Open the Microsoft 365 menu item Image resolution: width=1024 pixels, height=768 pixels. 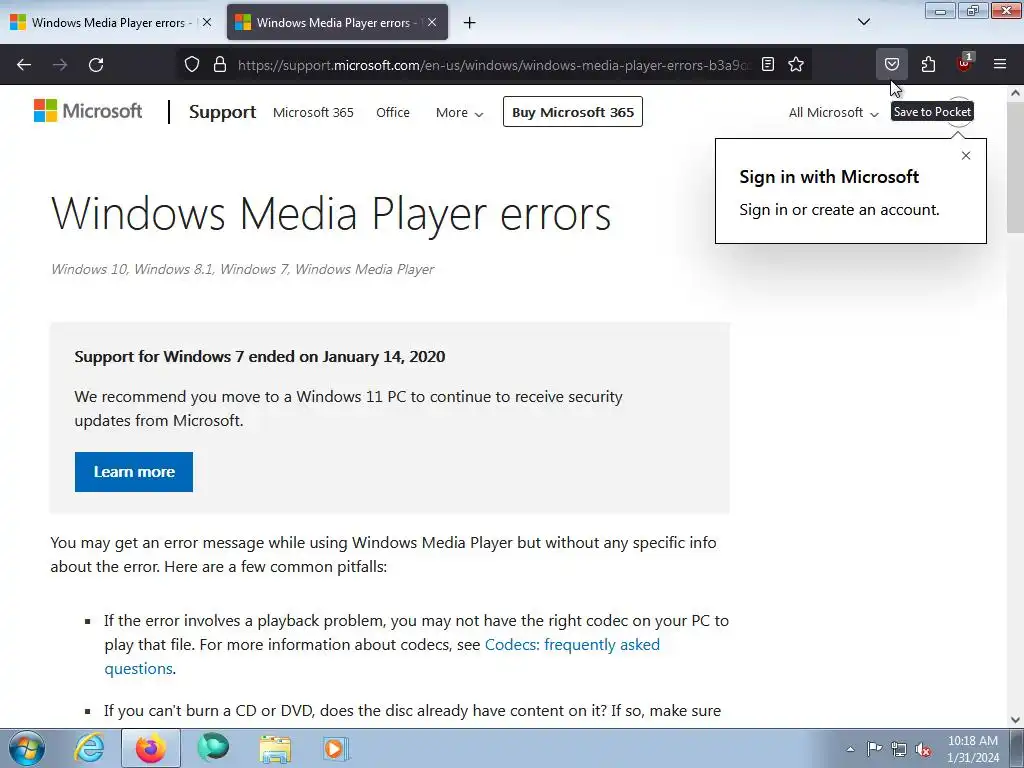point(313,112)
